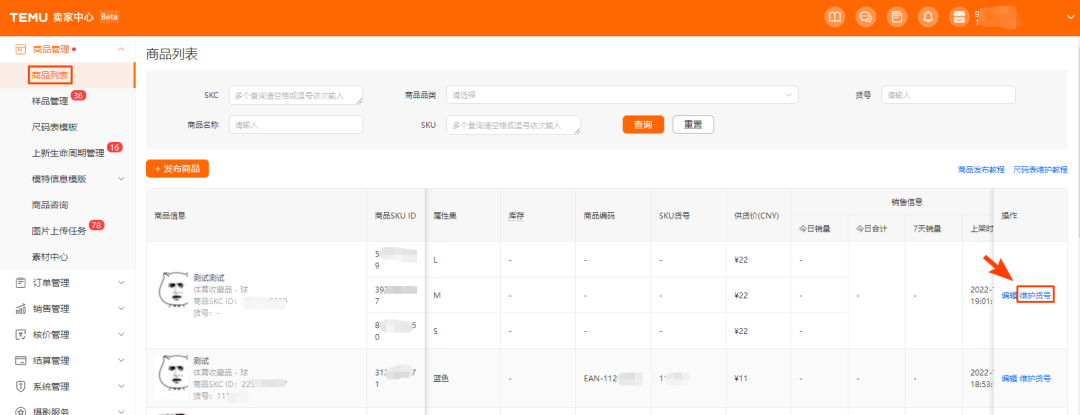The height and width of the screenshot is (415, 1080).
Task: Expand the 结算管理 menu
Action: tap(121, 360)
